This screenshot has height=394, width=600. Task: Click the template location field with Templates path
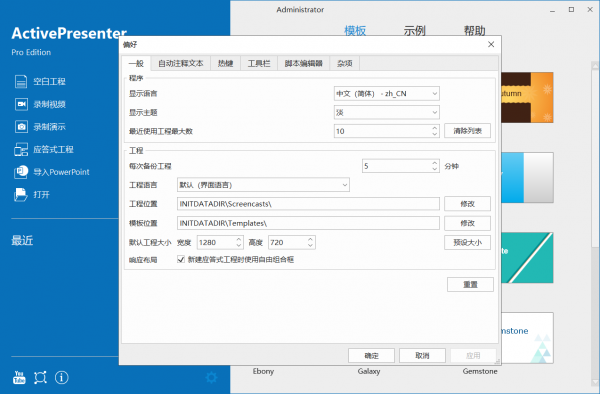point(308,223)
